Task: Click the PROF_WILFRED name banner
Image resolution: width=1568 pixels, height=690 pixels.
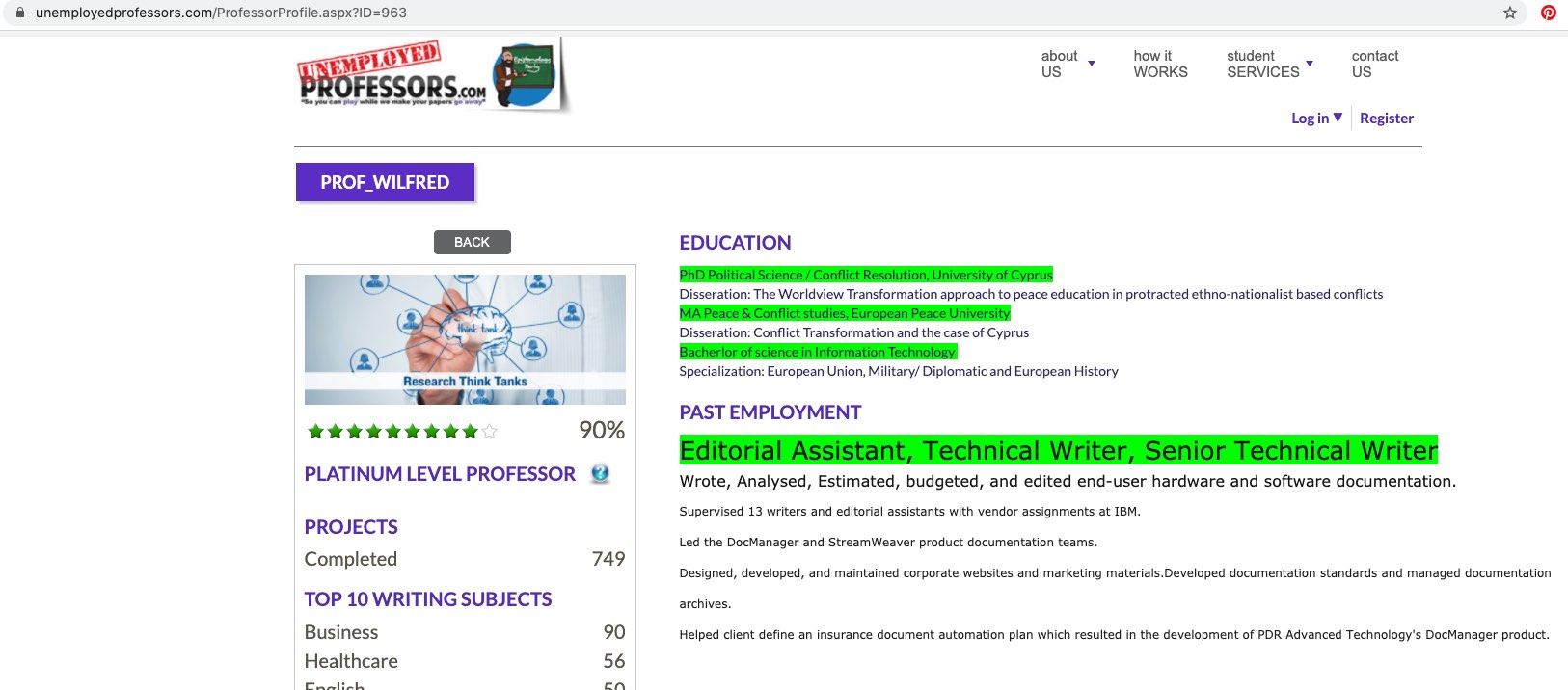Action: [x=385, y=182]
